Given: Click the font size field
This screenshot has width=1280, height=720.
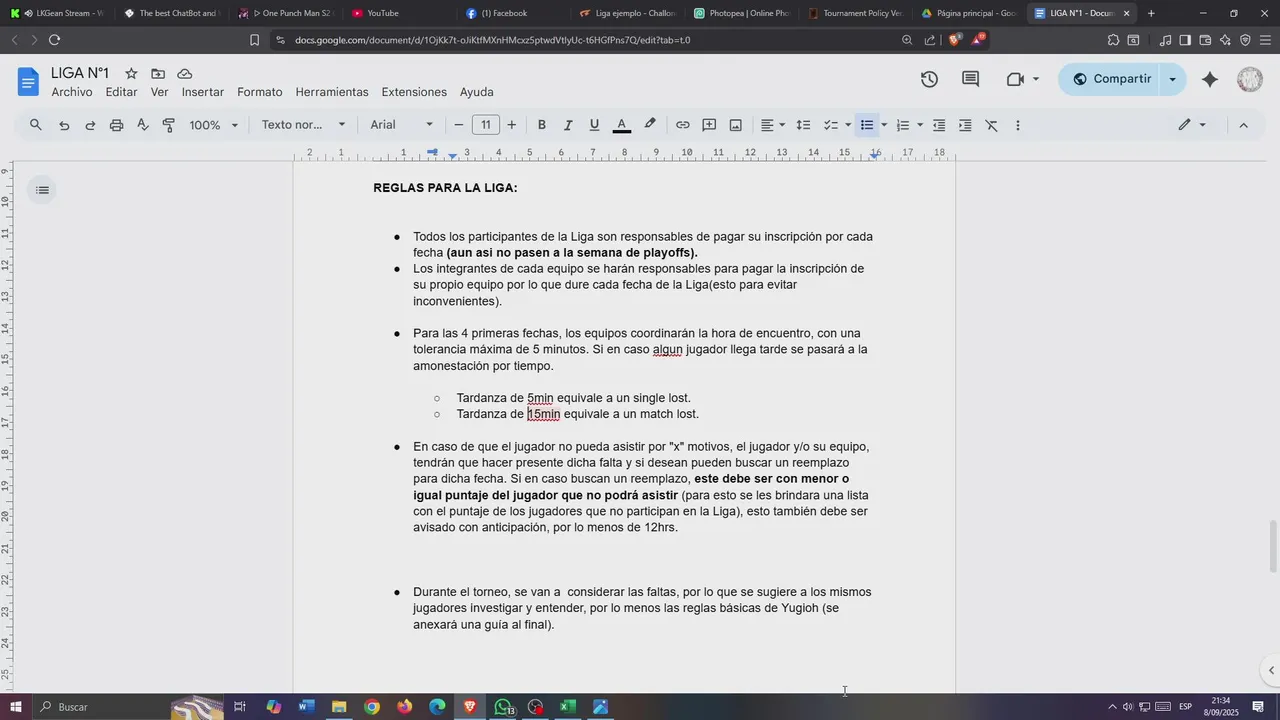Looking at the screenshot, I should (x=485, y=125).
